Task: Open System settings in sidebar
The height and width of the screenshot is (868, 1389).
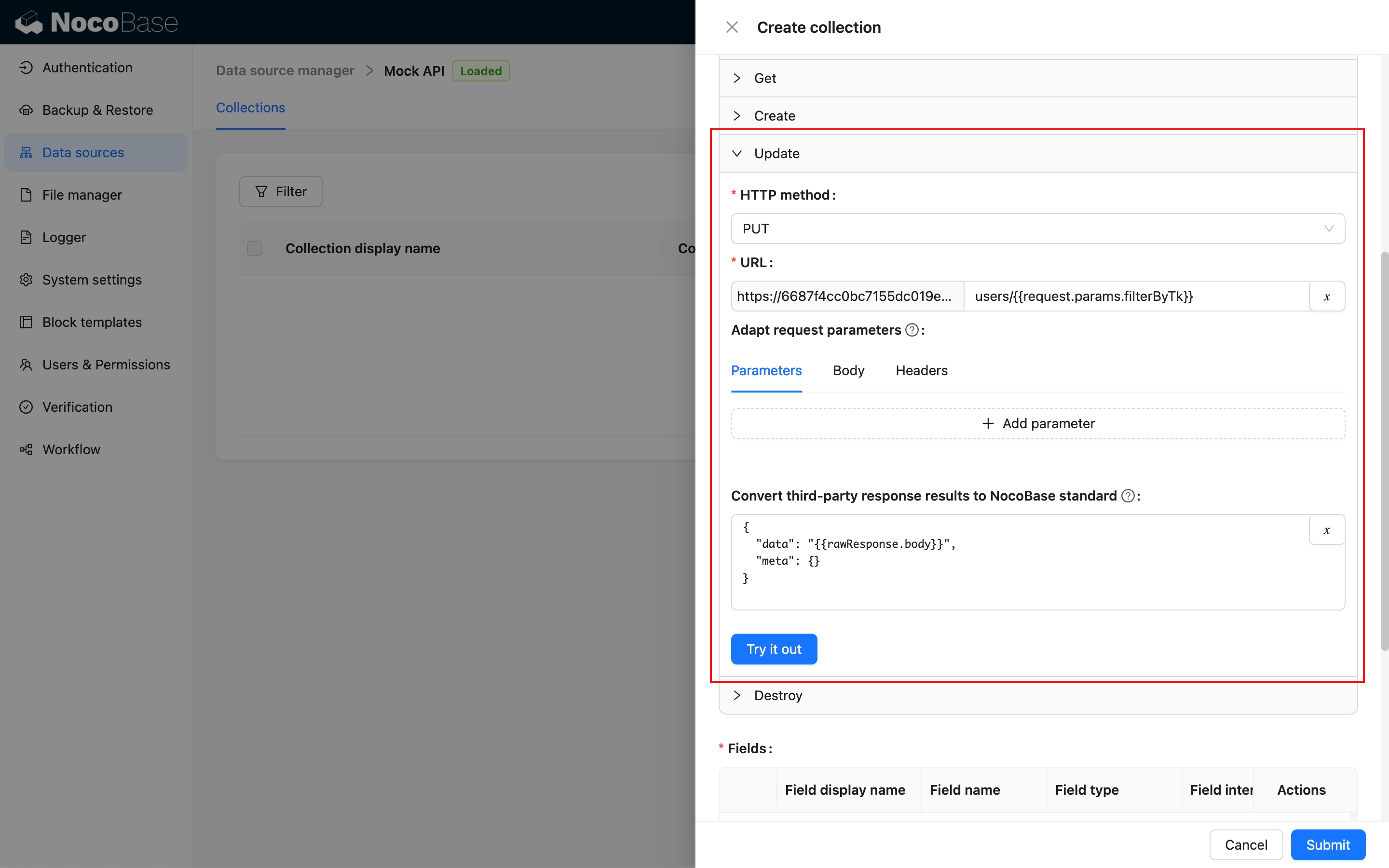Action: pos(92,280)
